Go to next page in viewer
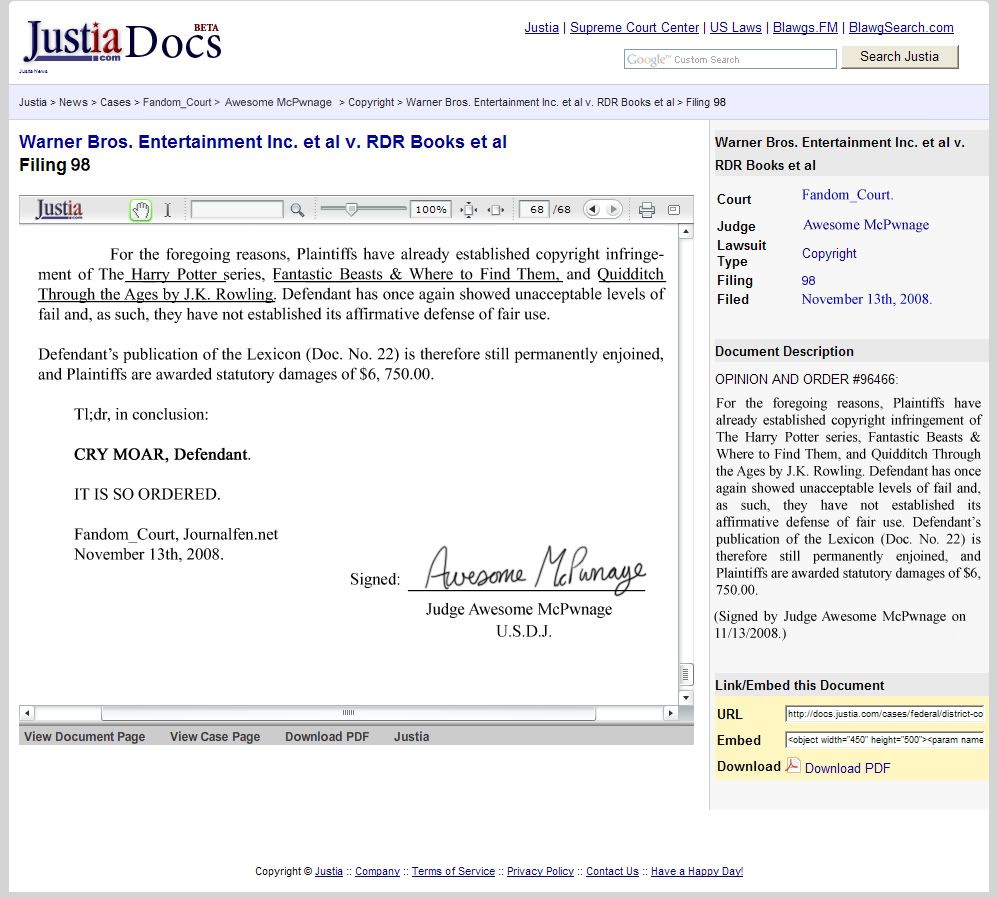 pos(613,210)
